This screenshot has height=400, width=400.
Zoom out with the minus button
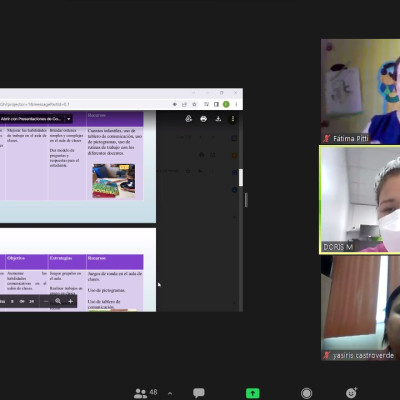[x=46, y=301]
